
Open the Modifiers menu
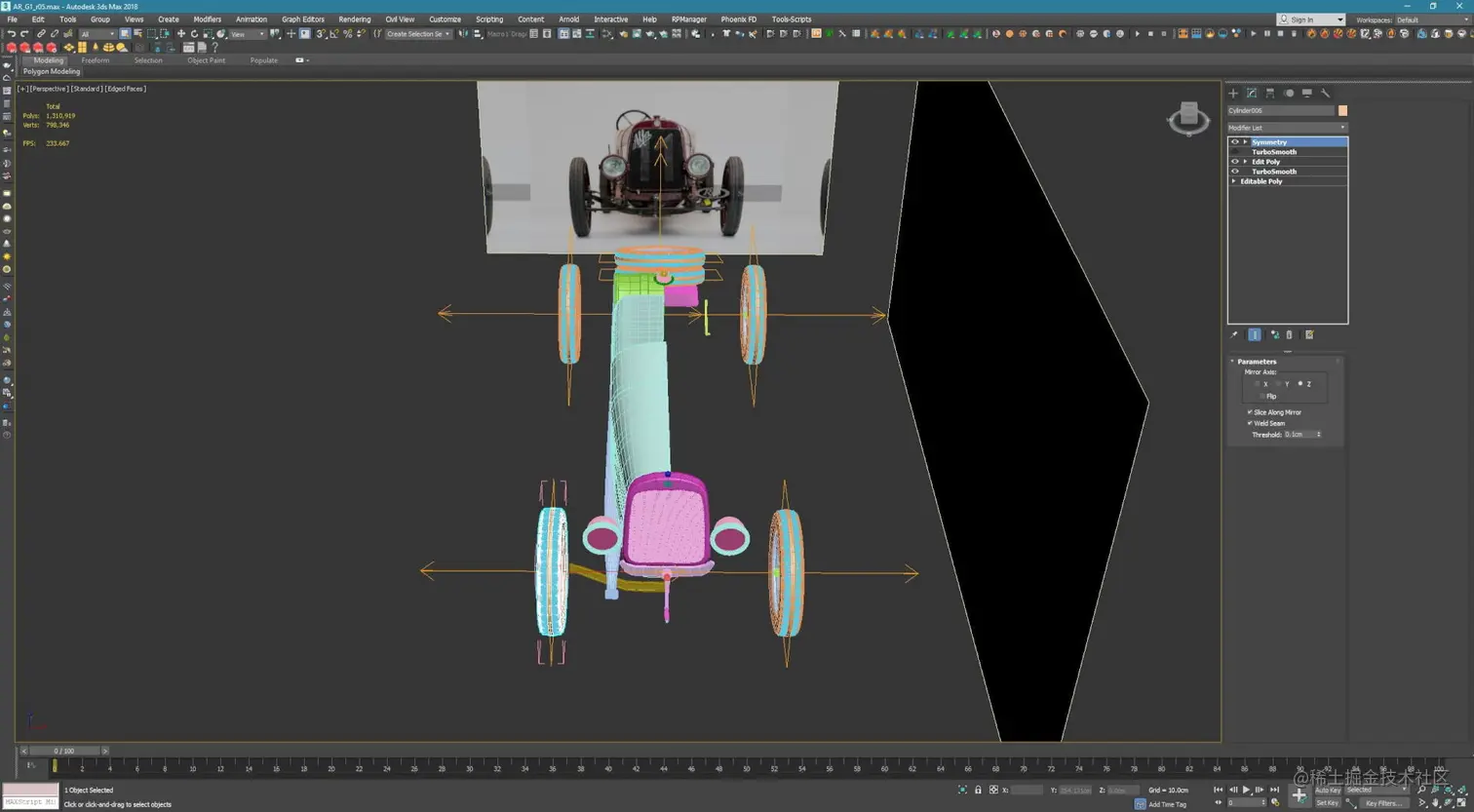click(x=207, y=19)
